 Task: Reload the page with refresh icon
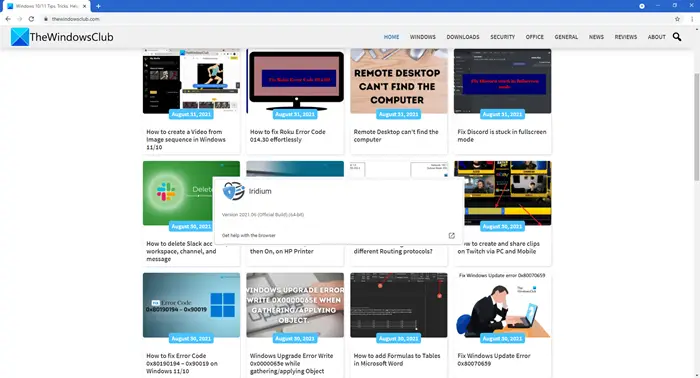click(31, 19)
